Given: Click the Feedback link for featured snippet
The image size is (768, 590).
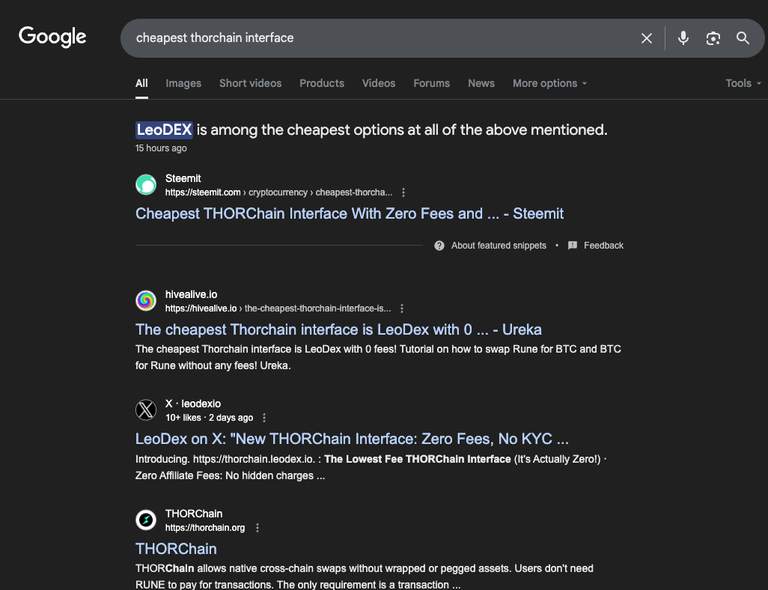Looking at the screenshot, I should 603,245.
